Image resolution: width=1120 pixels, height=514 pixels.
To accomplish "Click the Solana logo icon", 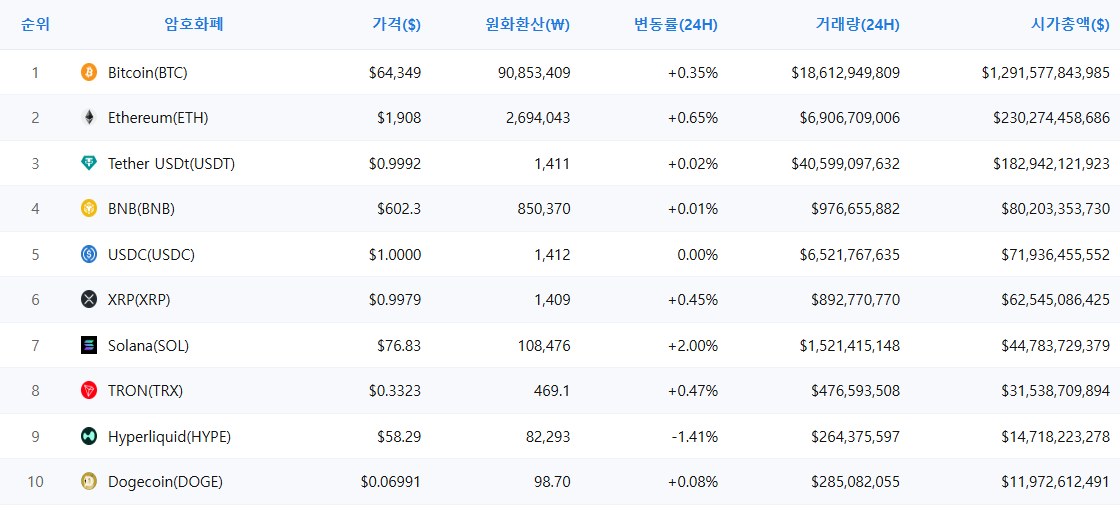I will pos(89,346).
